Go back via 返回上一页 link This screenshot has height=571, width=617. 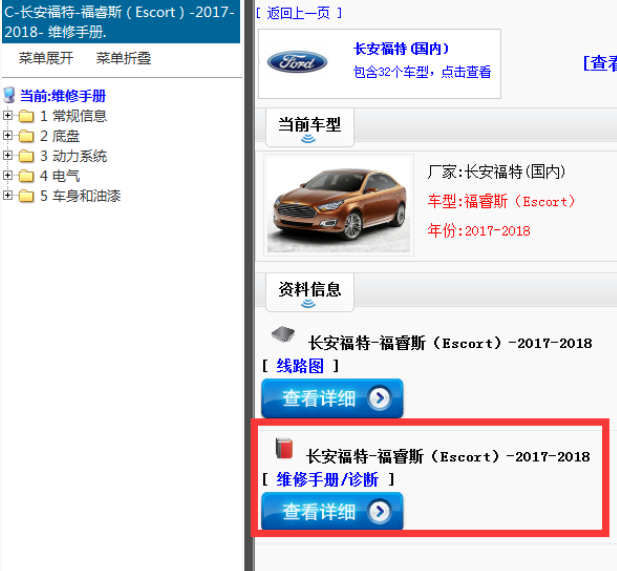tap(299, 13)
